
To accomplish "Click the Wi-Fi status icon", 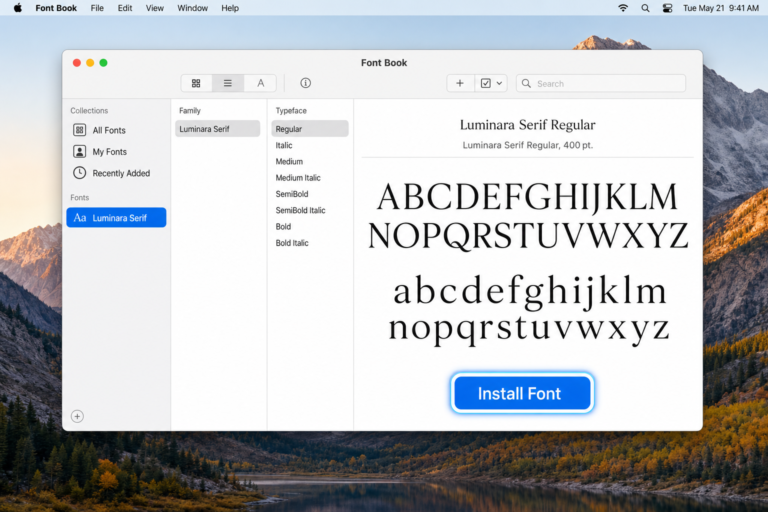I will pos(623,8).
